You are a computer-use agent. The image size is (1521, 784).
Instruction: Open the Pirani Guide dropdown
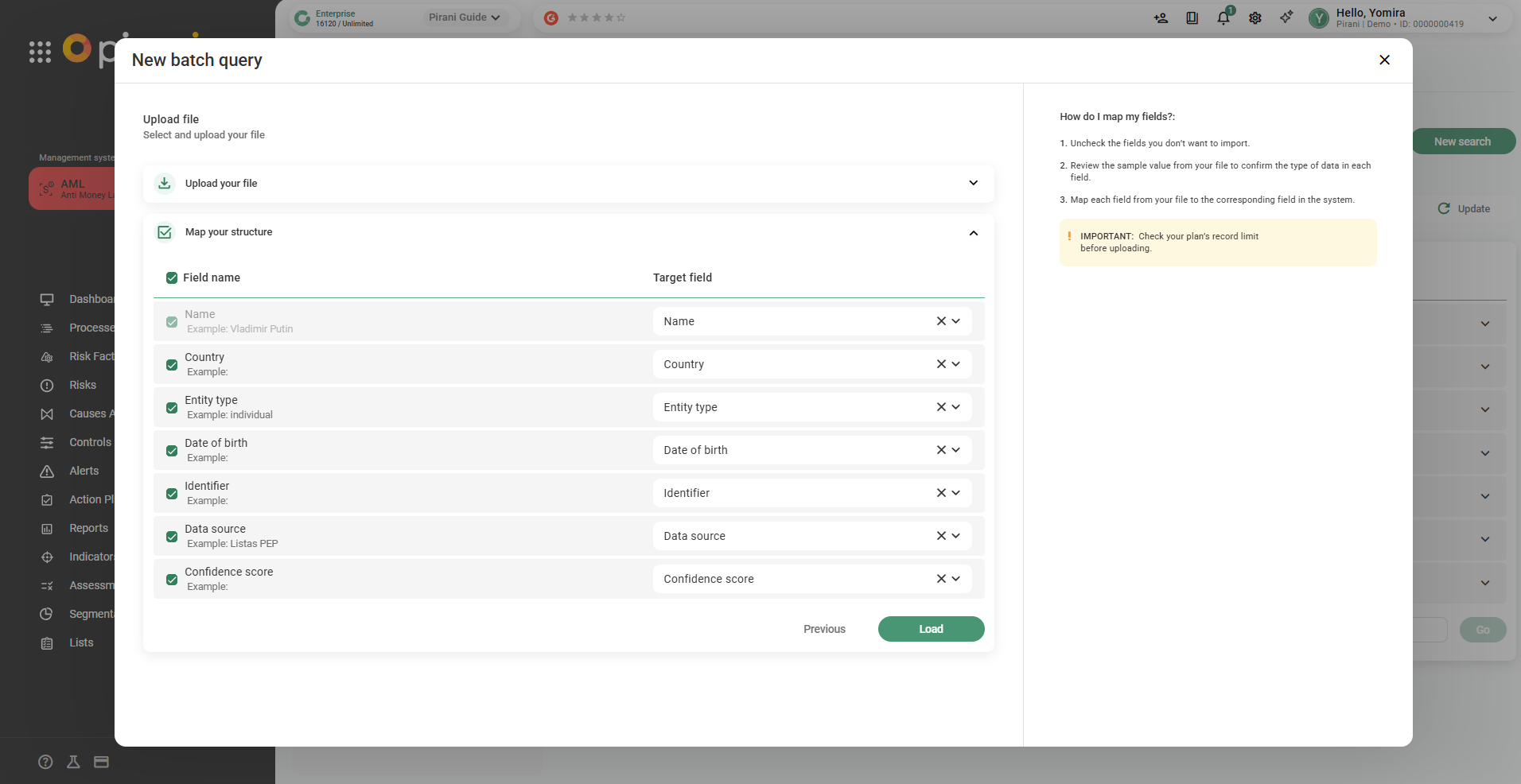[465, 17]
